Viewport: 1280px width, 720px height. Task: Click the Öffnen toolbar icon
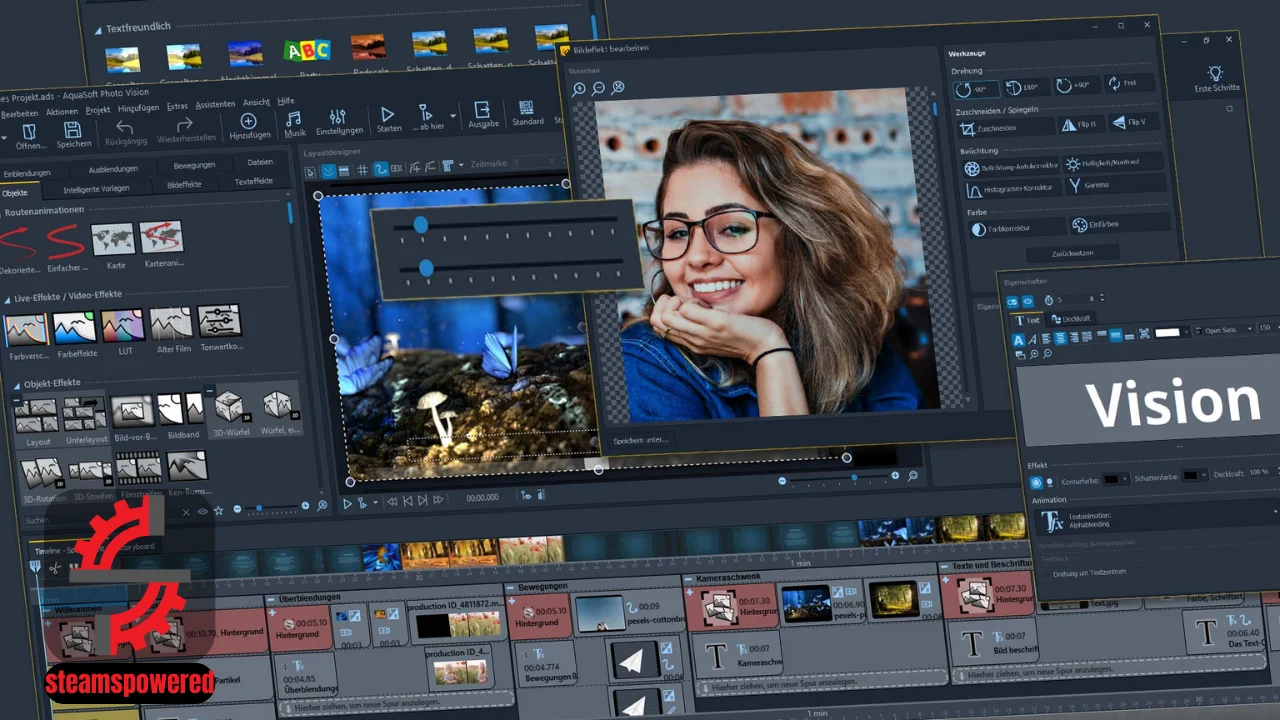click(29, 132)
